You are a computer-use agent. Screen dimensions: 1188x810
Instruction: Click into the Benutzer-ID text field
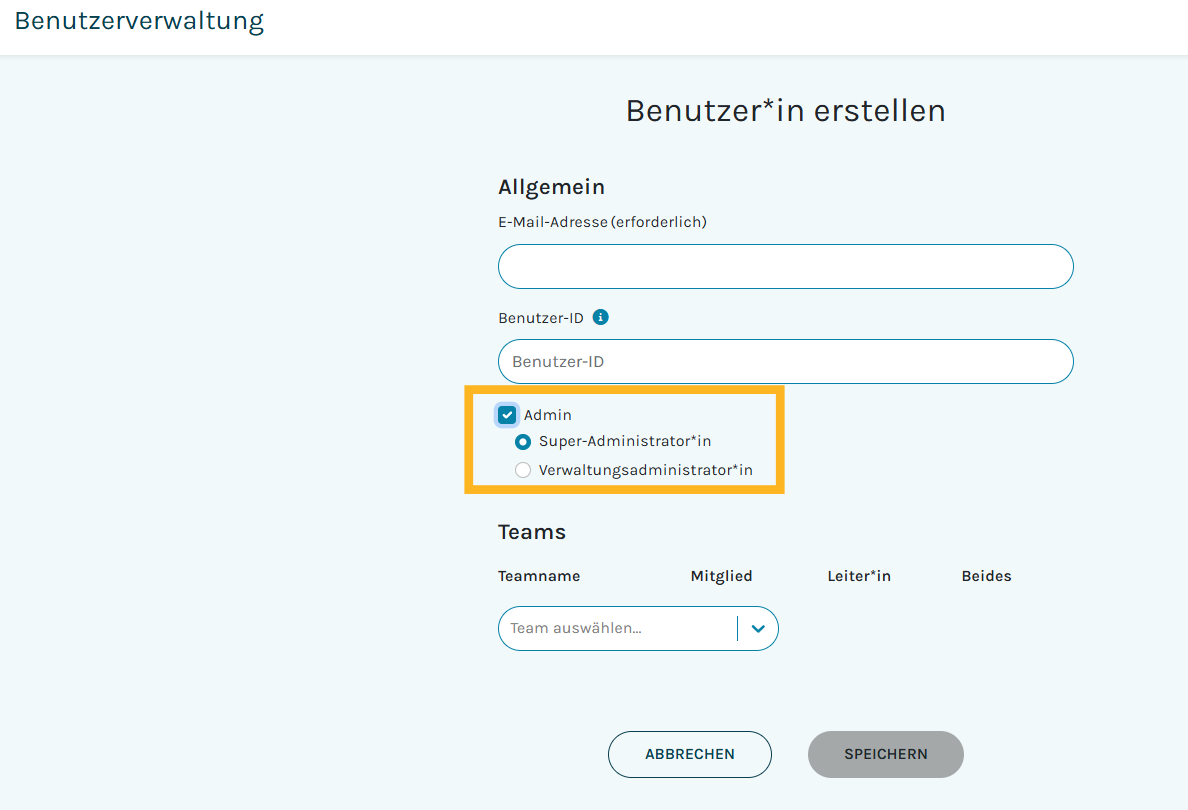[785, 362]
